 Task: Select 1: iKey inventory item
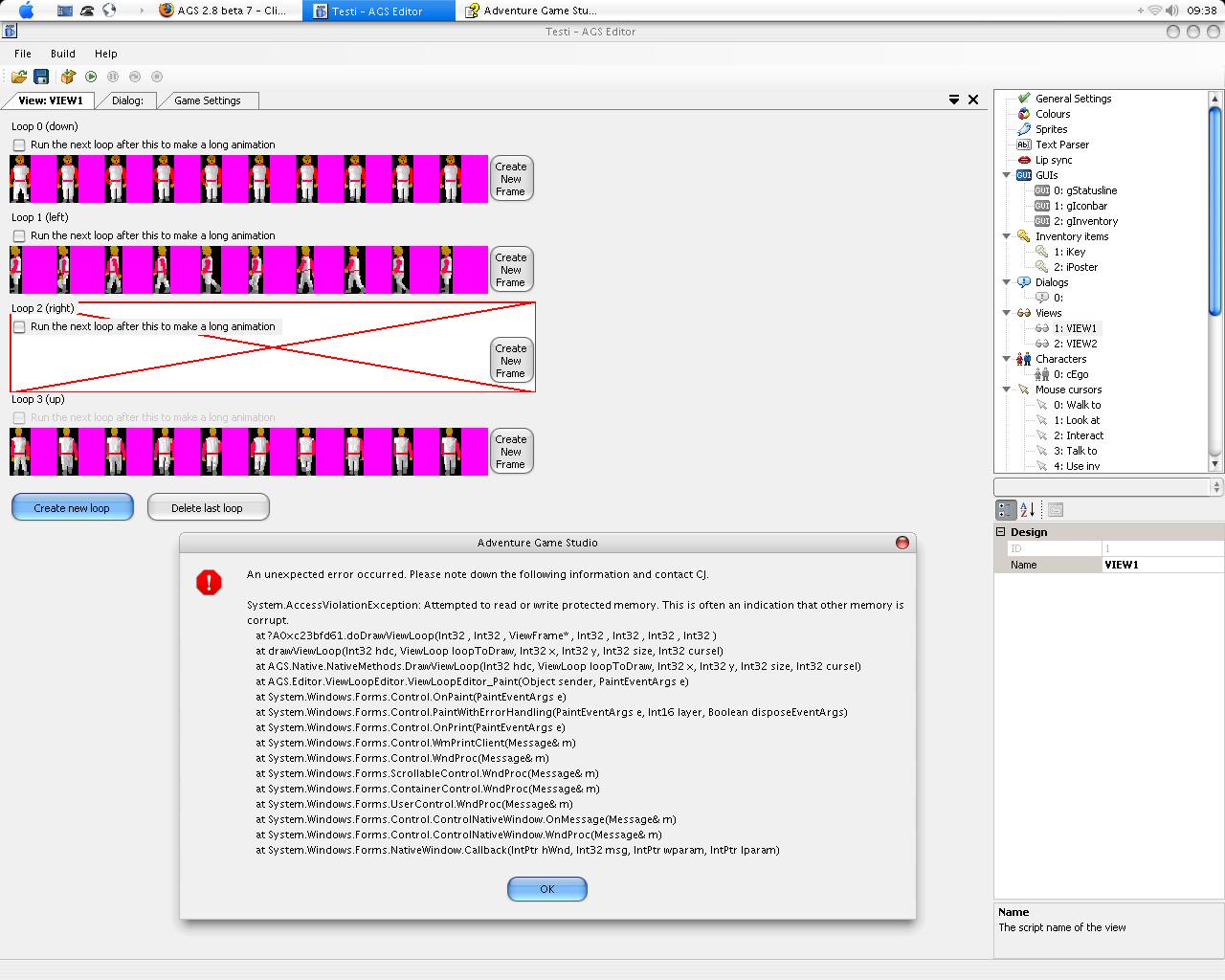1070,252
